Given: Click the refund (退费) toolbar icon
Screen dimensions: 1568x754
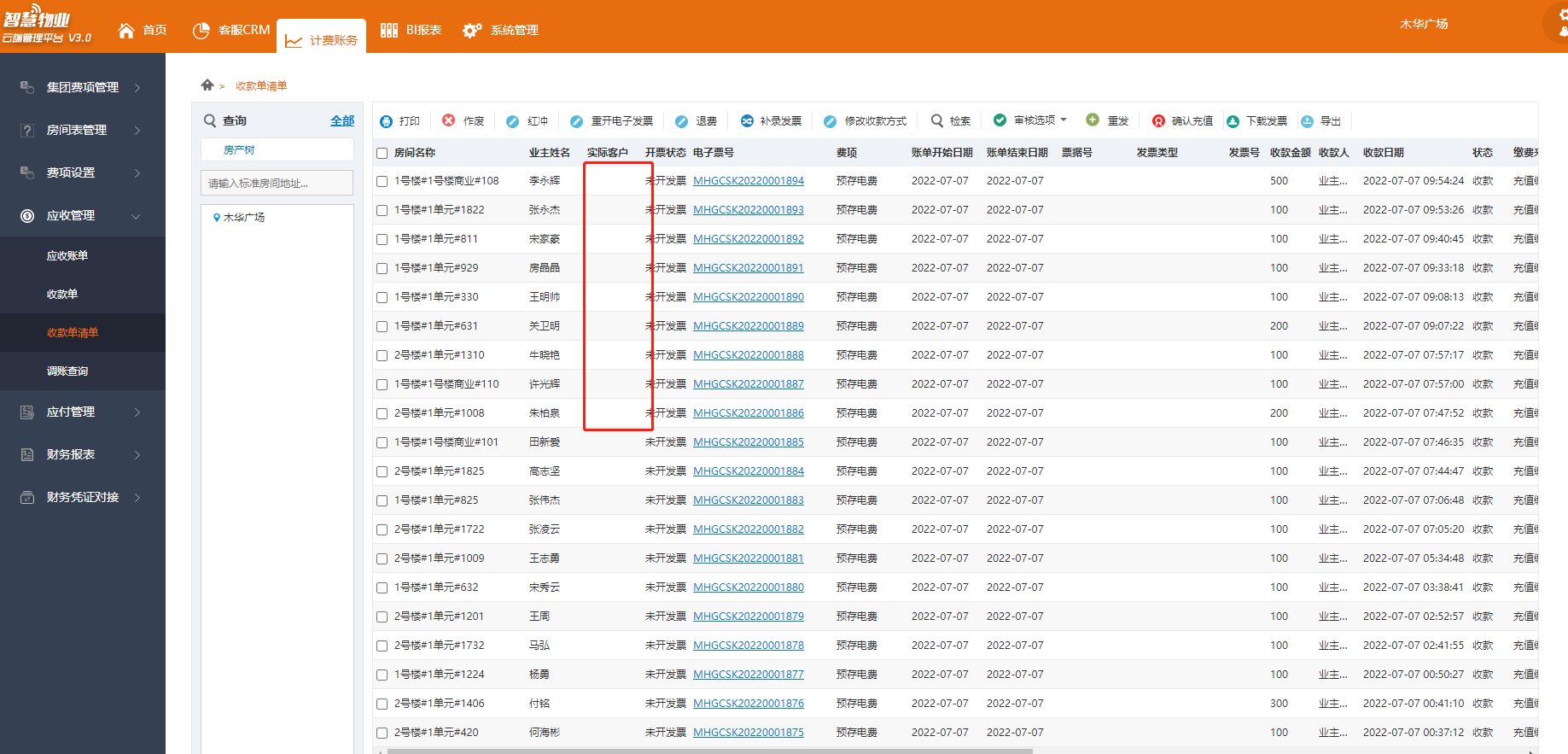Looking at the screenshot, I should (681, 121).
